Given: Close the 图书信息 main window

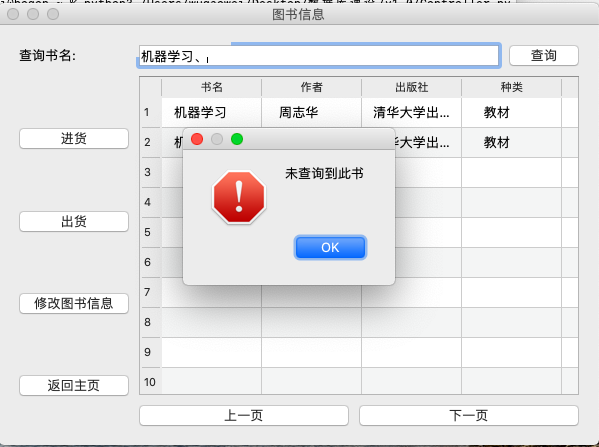Looking at the screenshot, I should [13, 14].
